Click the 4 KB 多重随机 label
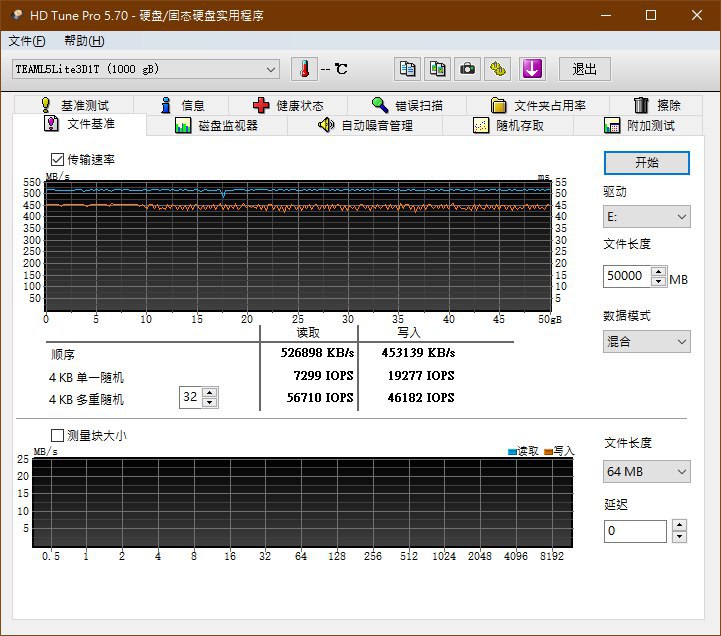Image resolution: width=721 pixels, height=636 pixels. (x=86, y=399)
